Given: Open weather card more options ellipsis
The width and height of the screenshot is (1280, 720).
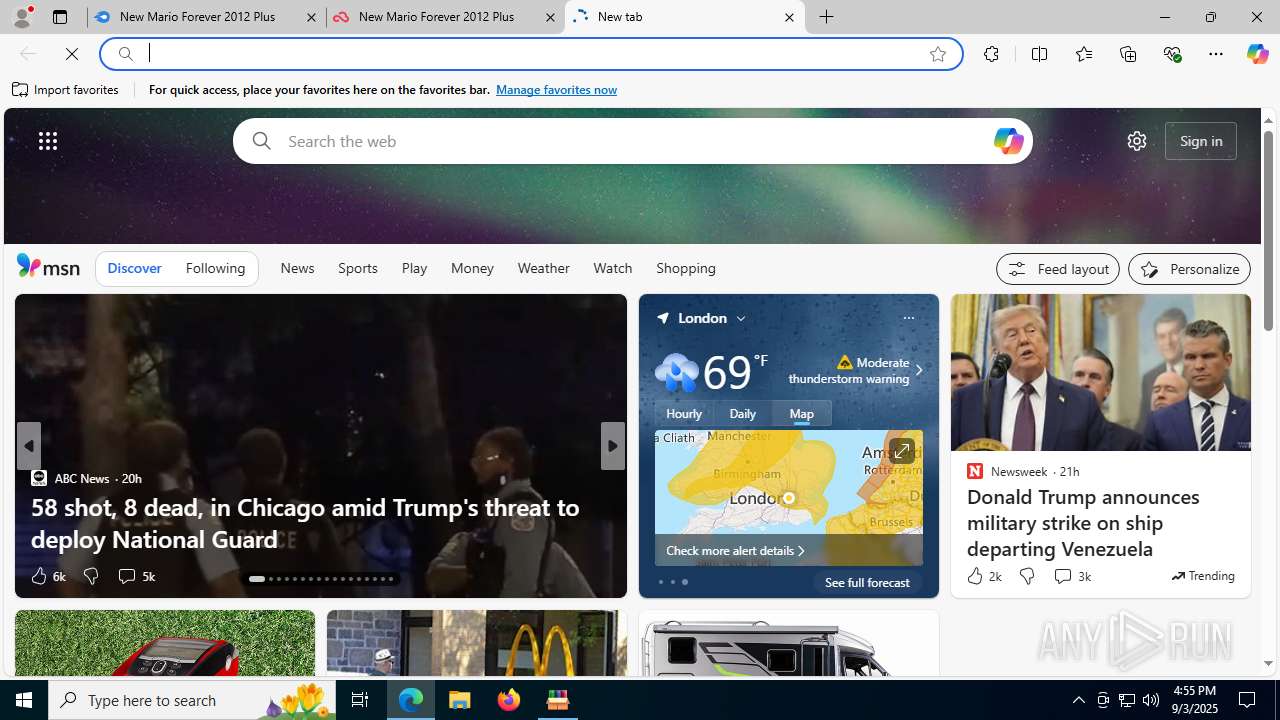Looking at the screenshot, I should pyautogui.click(x=908, y=318).
